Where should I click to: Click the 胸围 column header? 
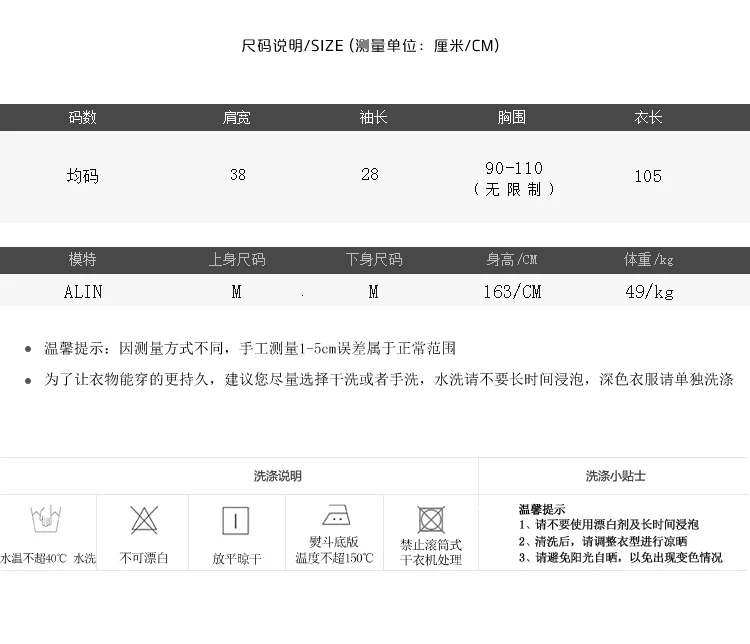pyautogui.click(x=511, y=117)
